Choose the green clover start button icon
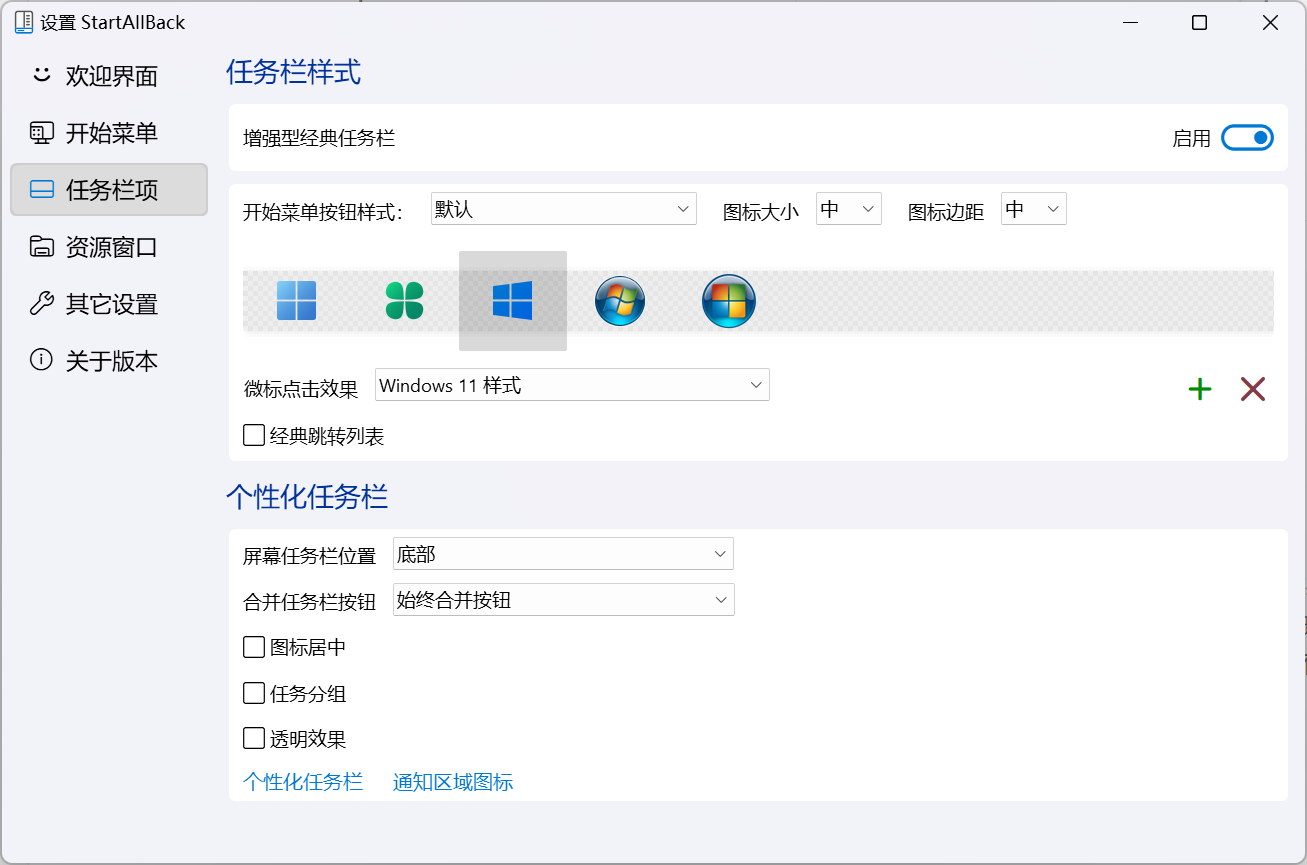Screen dimensions: 1307x865 pyautogui.click(x=404, y=301)
